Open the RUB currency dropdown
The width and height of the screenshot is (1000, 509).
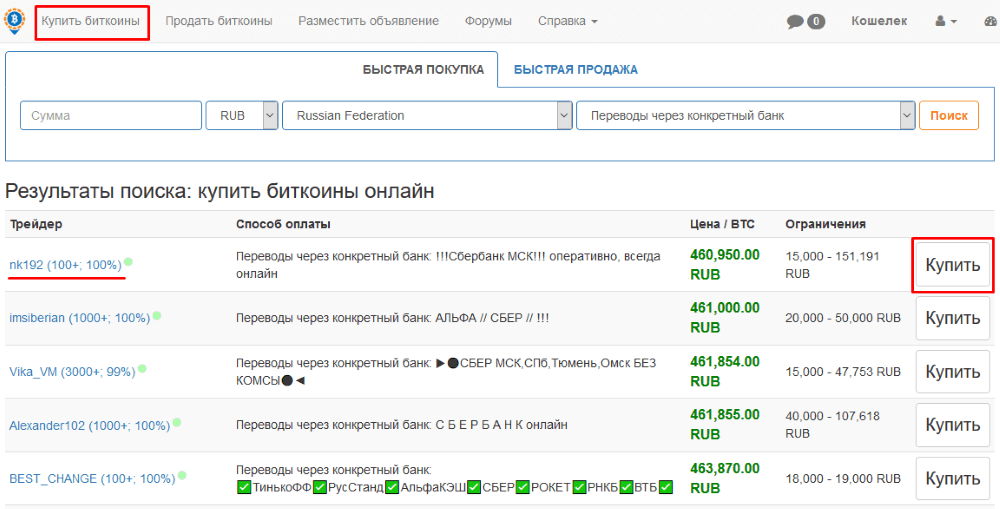(x=242, y=115)
